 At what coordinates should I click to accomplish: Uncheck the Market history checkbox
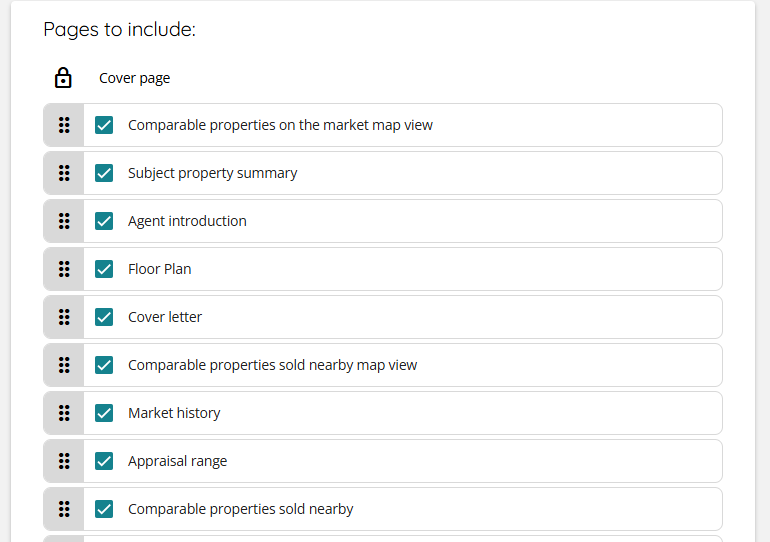point(104,413)
